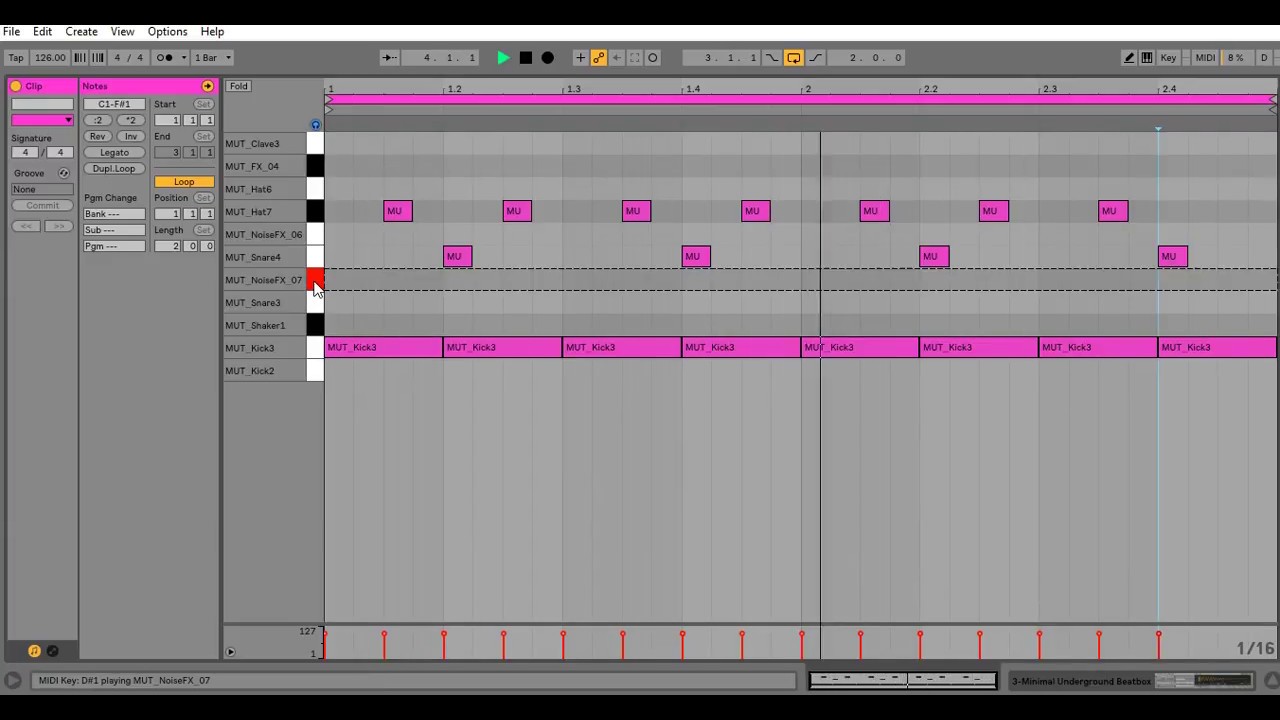This screenshot has width=1280, height=720.
Task: Toggle the Loop switch in transport bar
Action: pos(793,58)
